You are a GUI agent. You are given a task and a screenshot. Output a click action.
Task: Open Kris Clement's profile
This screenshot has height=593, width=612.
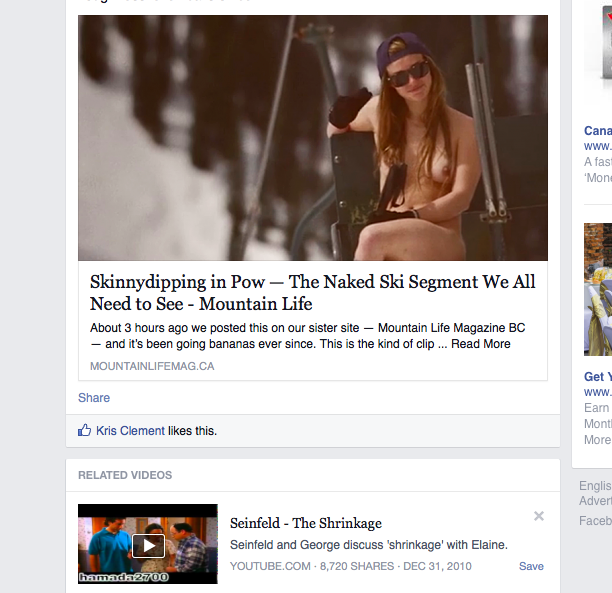tap(130, 431)
